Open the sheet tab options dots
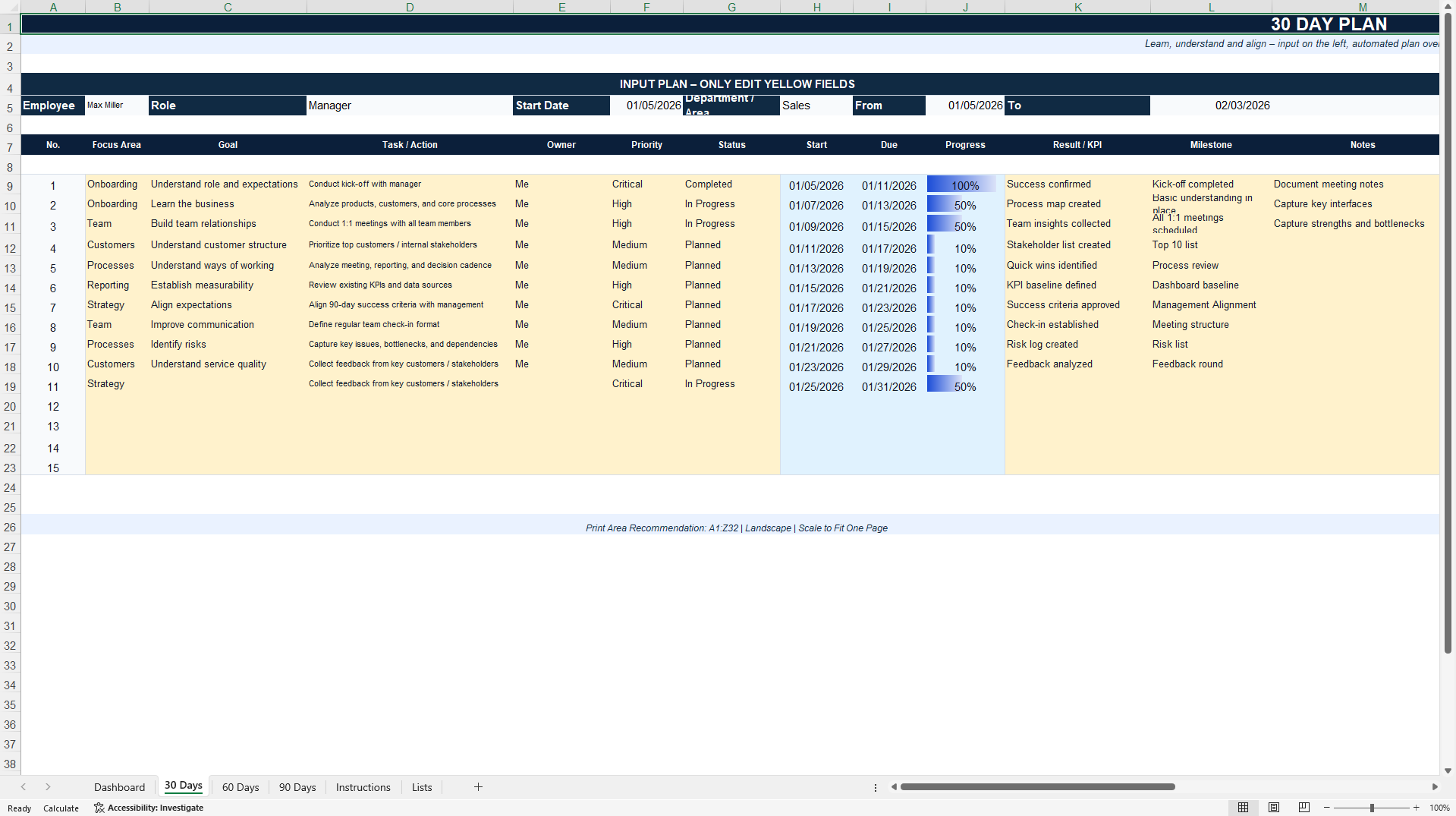 click(x=876, y=788)
